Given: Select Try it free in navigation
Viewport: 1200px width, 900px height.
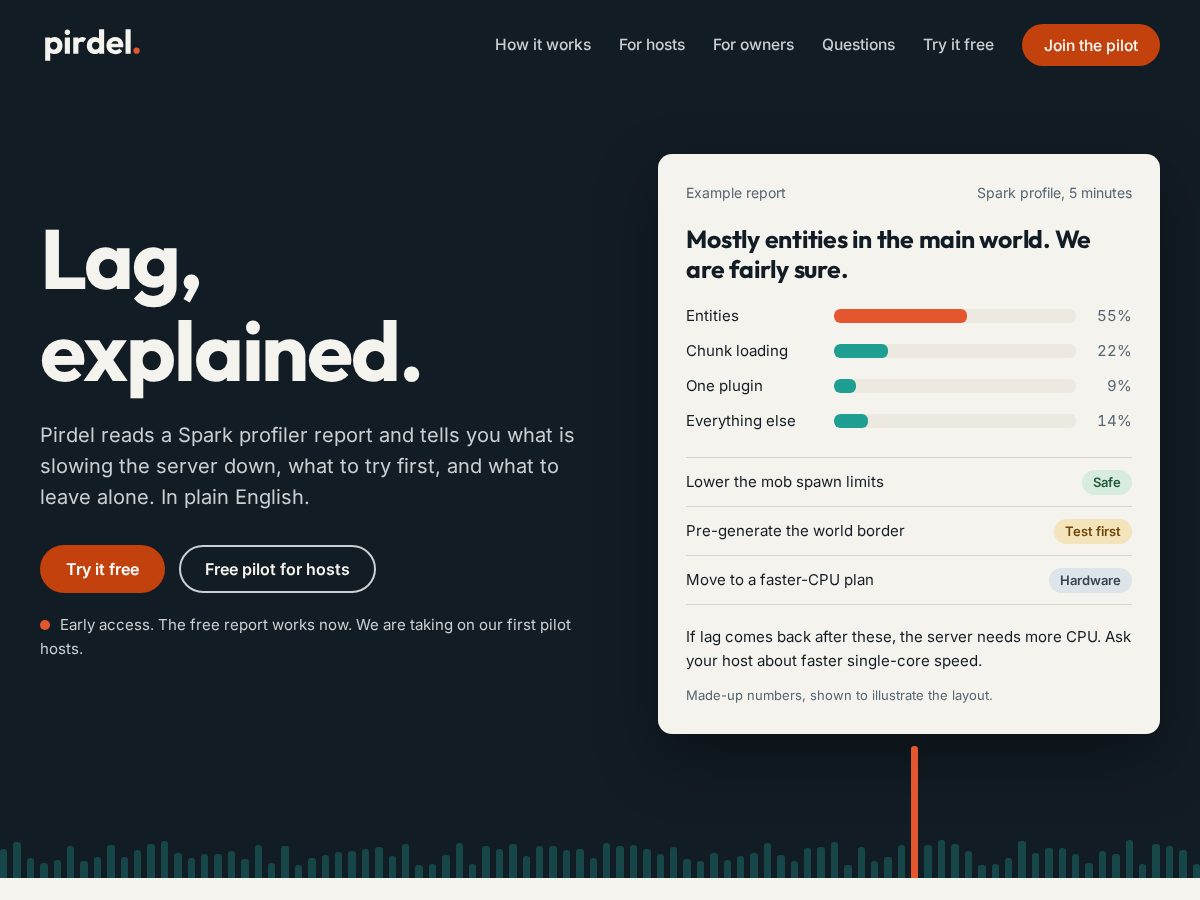Looking at the screenshot, I should coord(958,45).
